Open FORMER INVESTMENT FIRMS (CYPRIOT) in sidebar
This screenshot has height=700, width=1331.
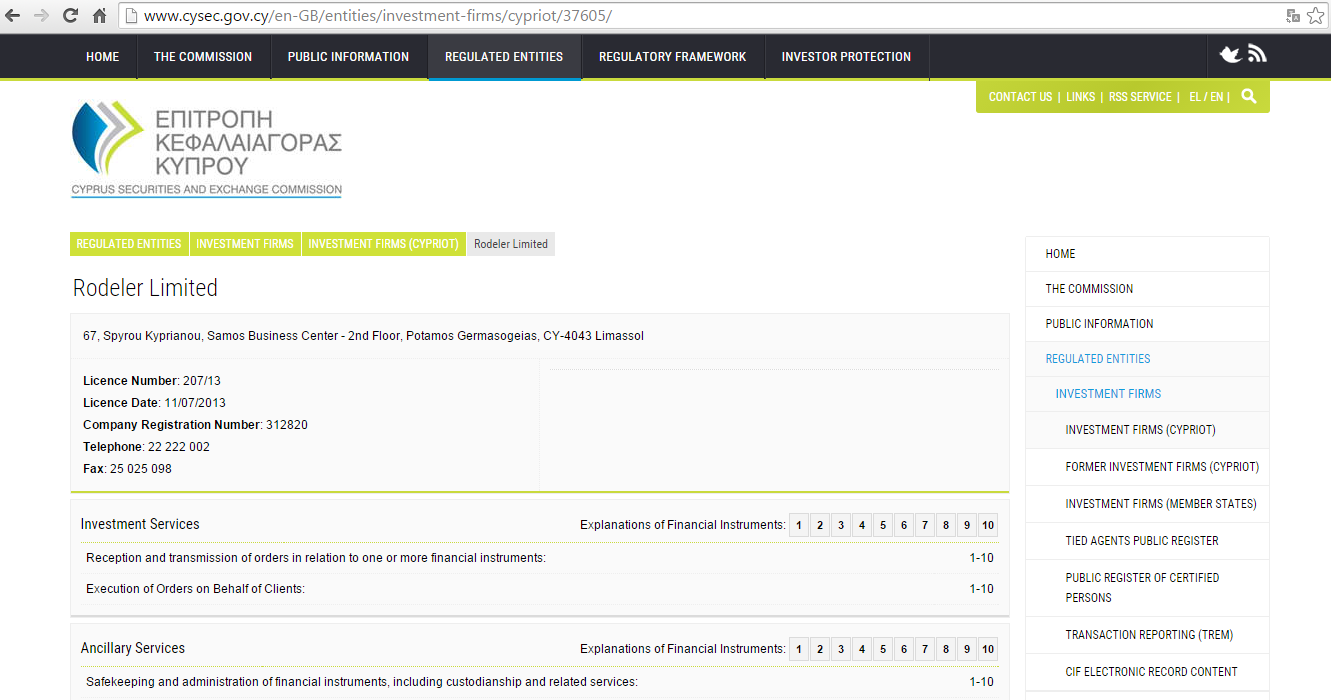coord(1147,467)
